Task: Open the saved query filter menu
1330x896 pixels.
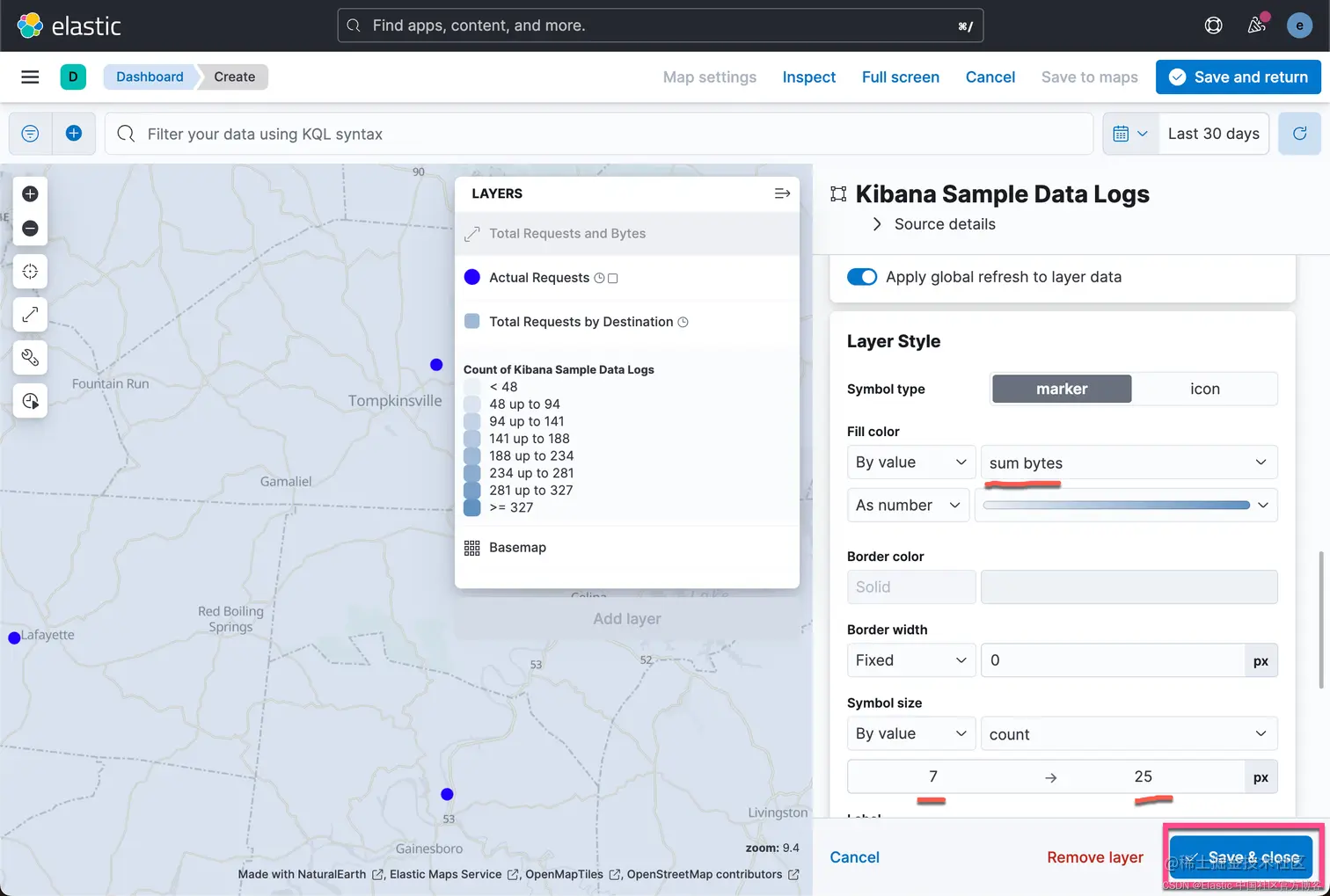Action: pos(30,134)
